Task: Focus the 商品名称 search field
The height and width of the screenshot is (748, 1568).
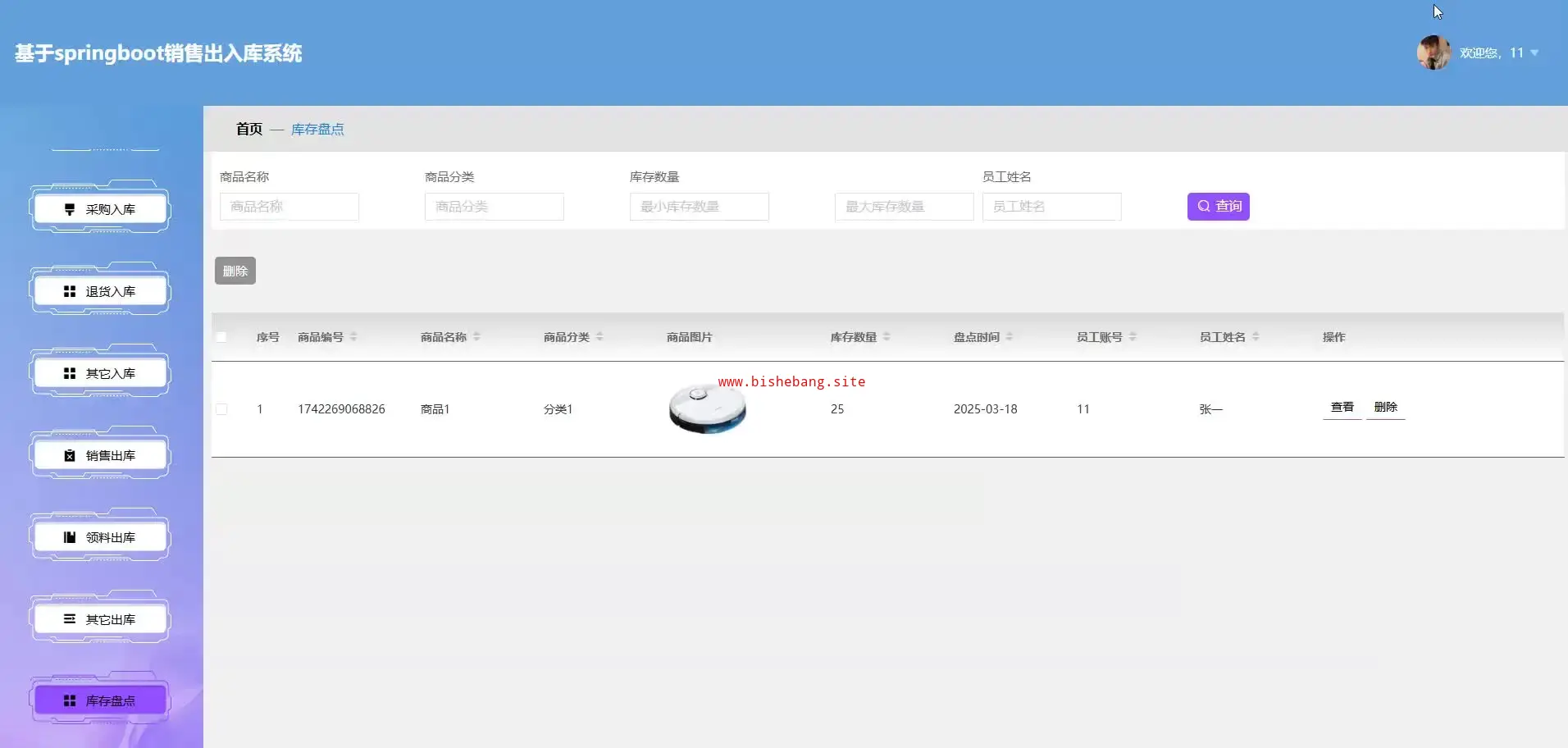Action: (x=289, y=207)
